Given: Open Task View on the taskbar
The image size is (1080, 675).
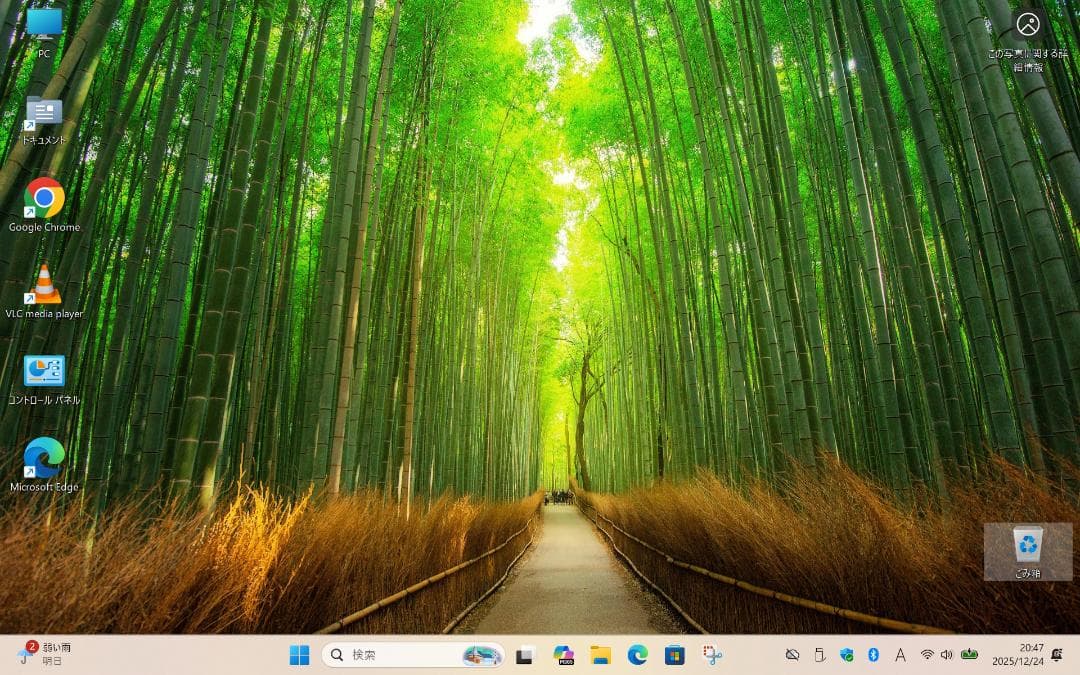Looking at the screenshot, I should tap(524, 657).
